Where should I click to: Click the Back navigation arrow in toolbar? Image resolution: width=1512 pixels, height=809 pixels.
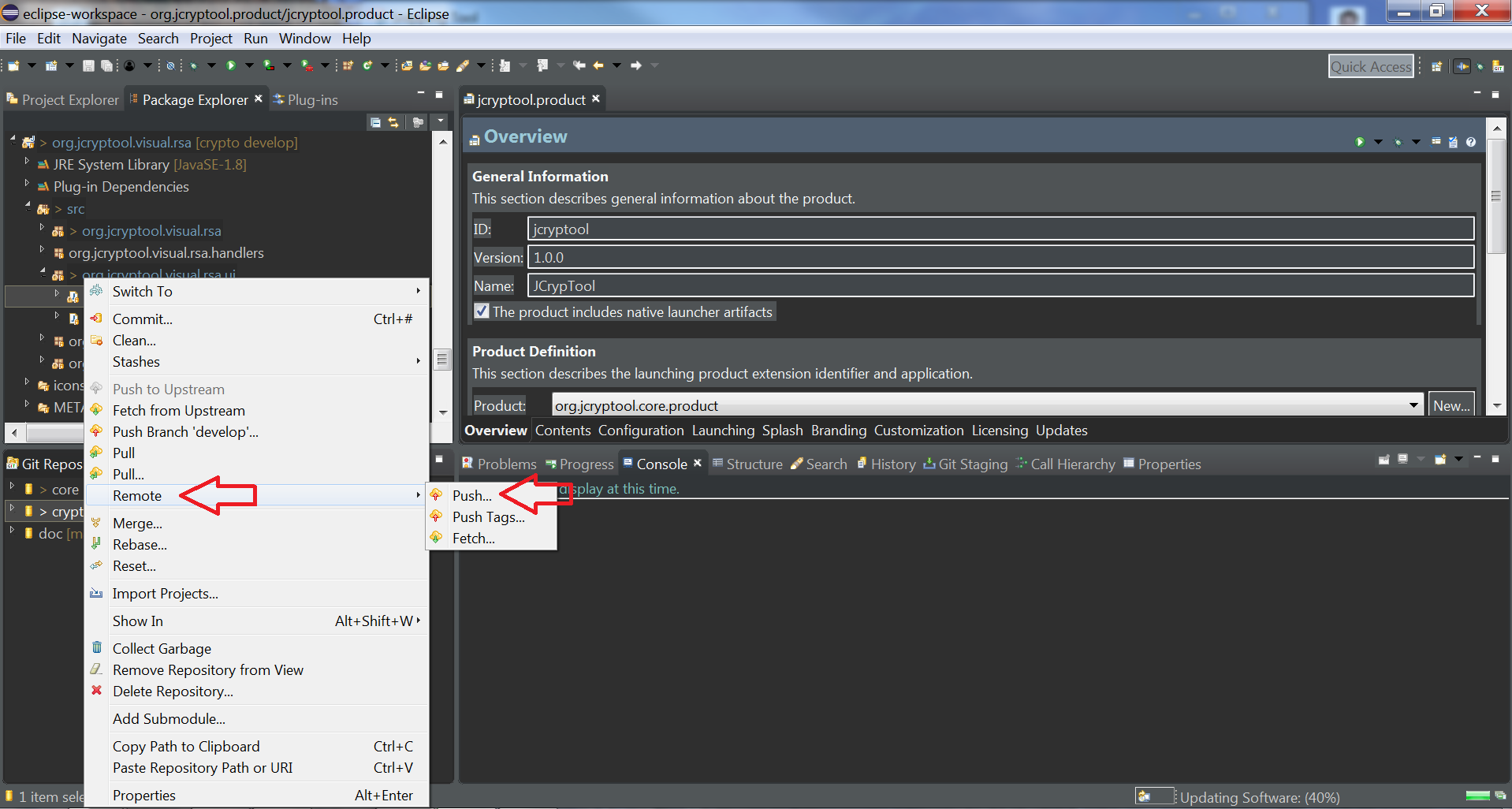598,65
